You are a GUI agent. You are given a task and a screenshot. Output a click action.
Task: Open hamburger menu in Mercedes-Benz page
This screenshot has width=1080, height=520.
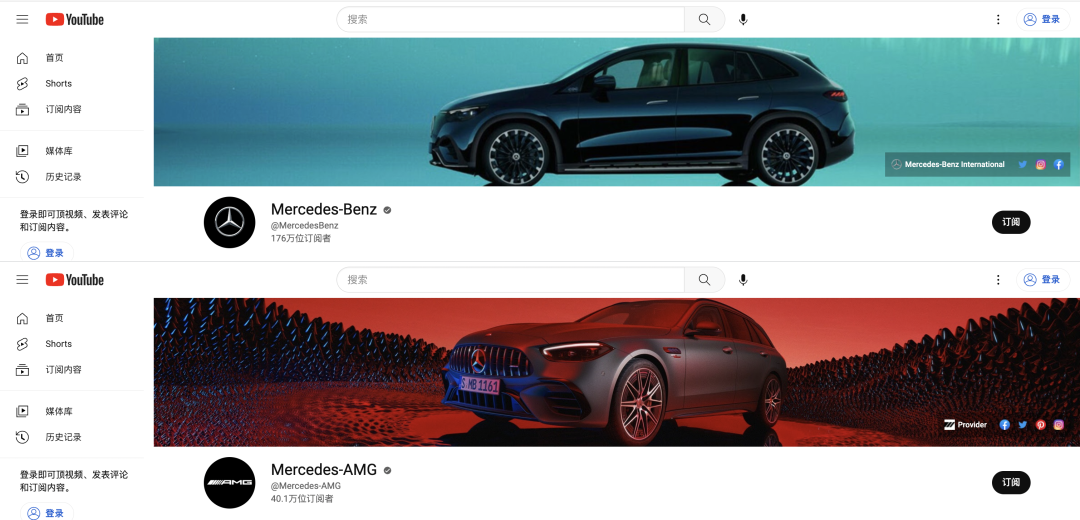(23, 19)
